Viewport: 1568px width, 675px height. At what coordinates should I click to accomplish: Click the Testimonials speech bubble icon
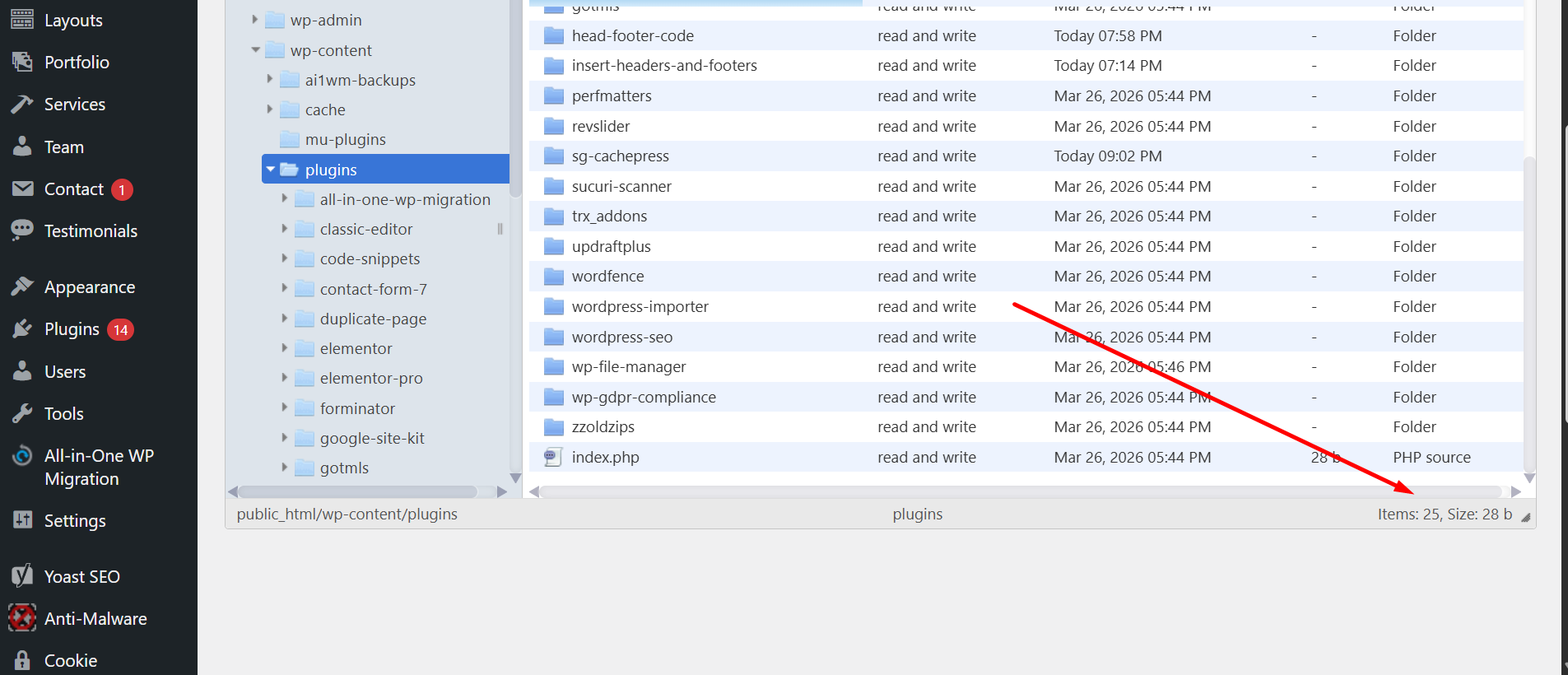(22, 231)
